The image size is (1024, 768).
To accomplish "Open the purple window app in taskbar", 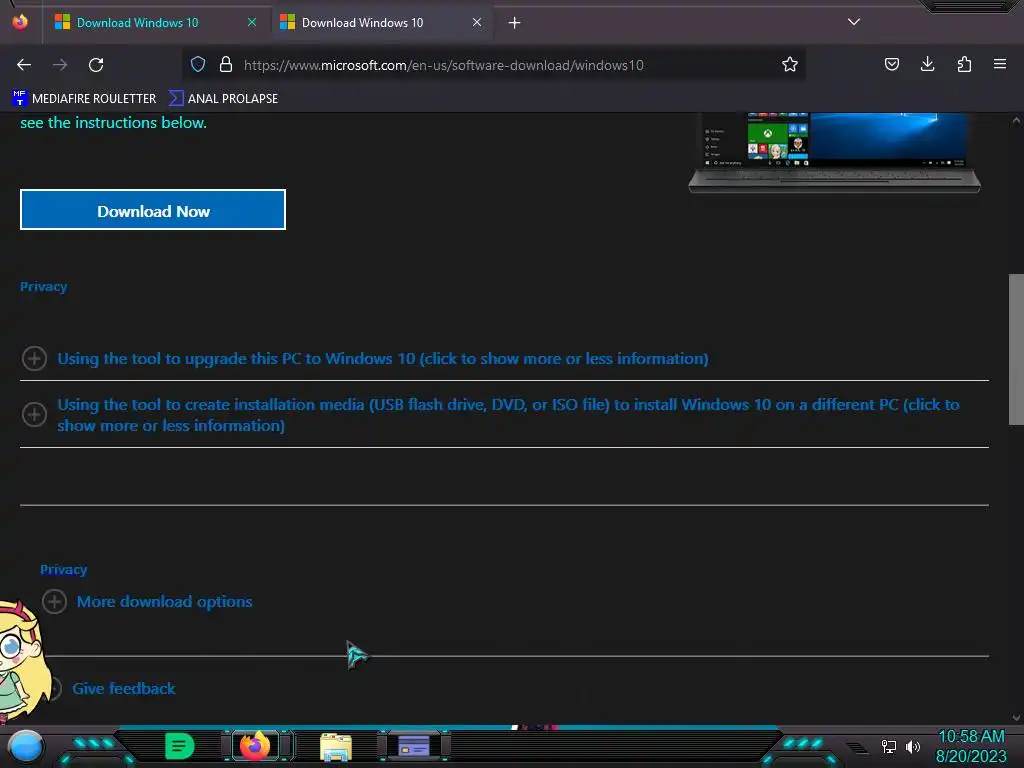I will [x=413, y=746].
